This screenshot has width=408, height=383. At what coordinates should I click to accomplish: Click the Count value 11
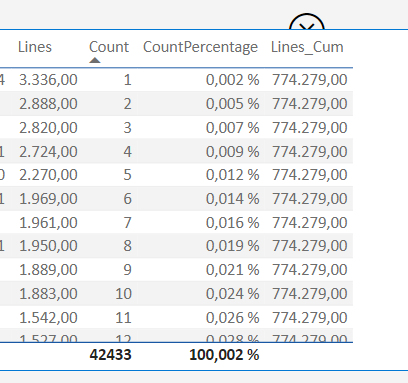coord(123,318)
